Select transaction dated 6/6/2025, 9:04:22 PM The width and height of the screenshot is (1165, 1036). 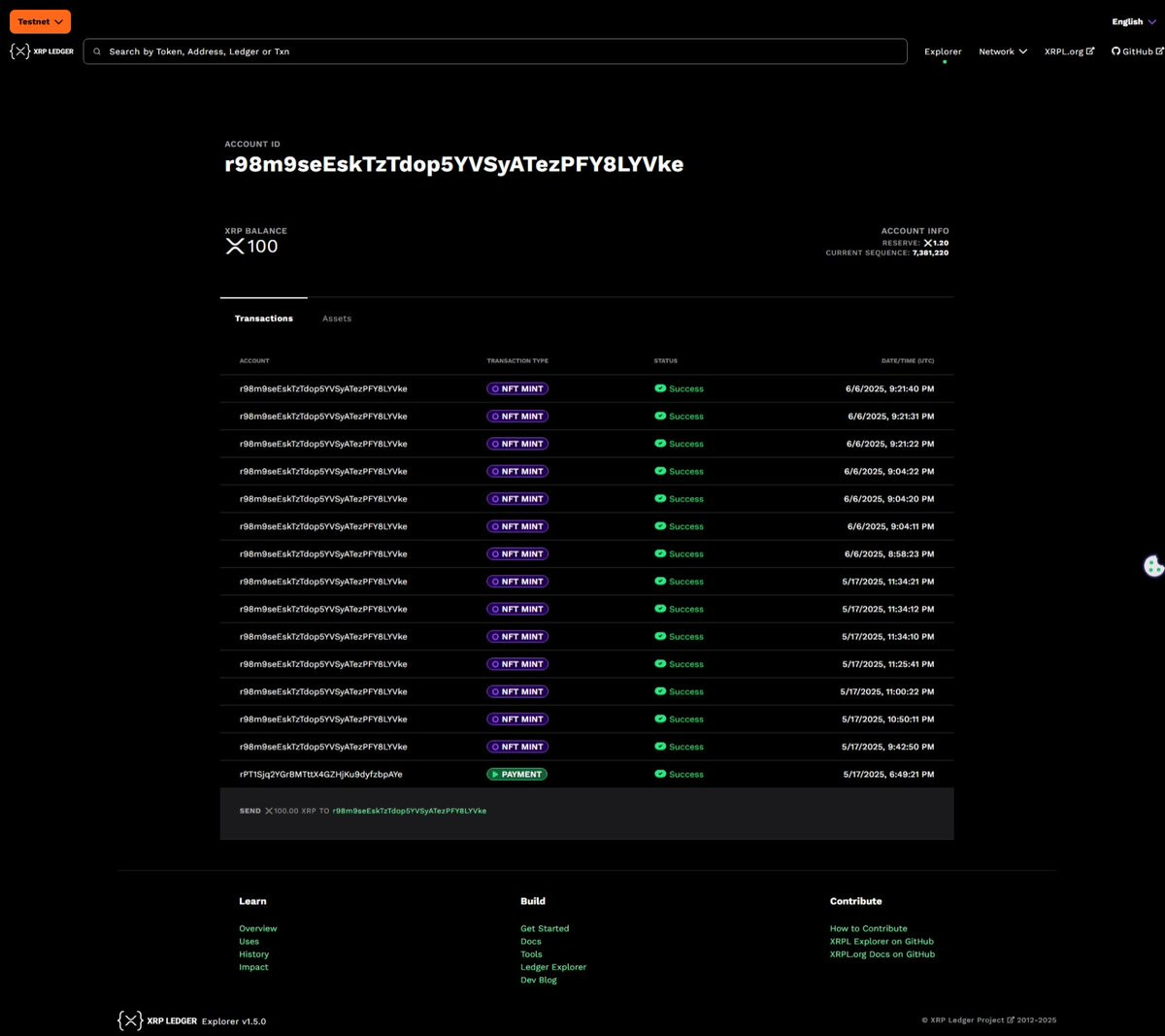pos(586,471)
